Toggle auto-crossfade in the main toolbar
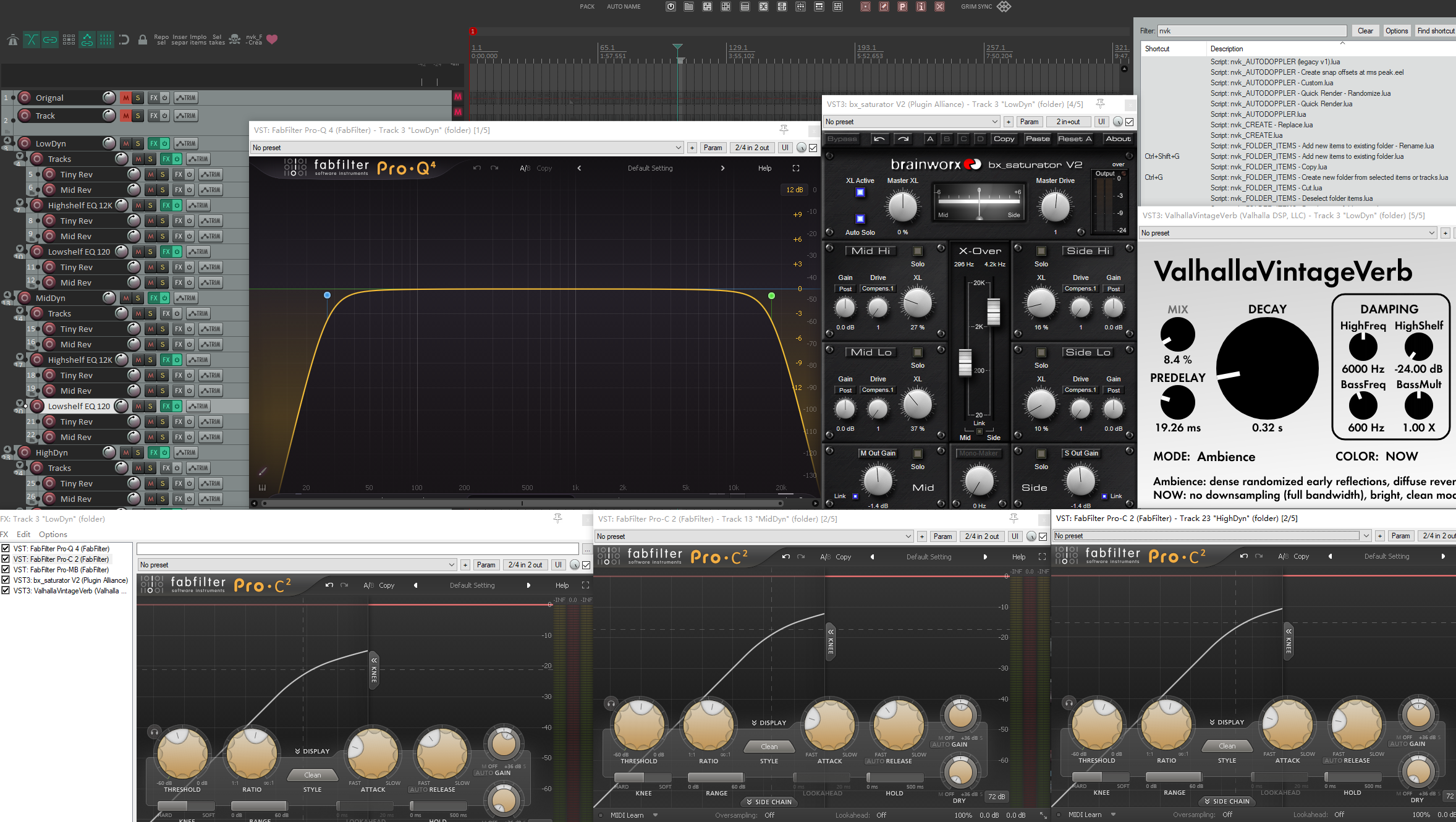The height and width of the screenshot is (822, 1456). (31, 40)
